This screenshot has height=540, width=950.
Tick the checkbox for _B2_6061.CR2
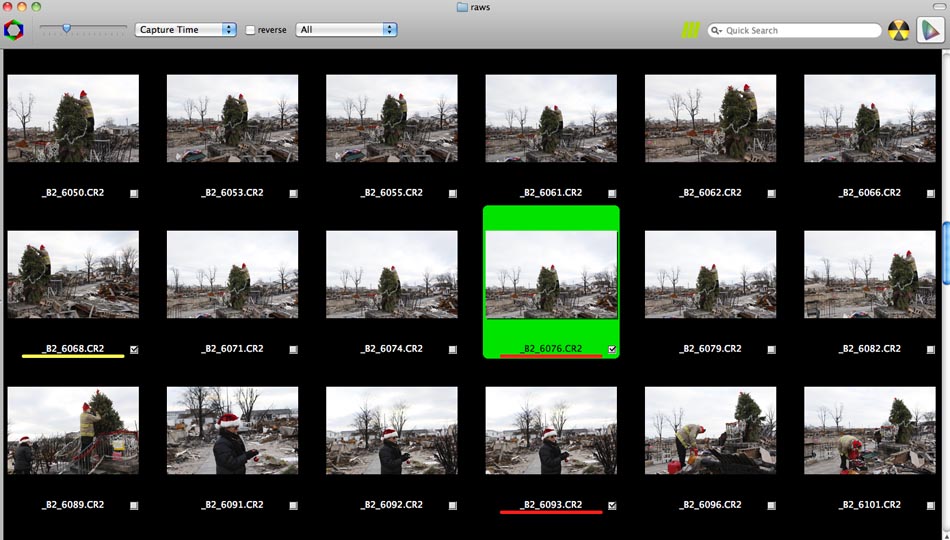[x=612, y=193]
